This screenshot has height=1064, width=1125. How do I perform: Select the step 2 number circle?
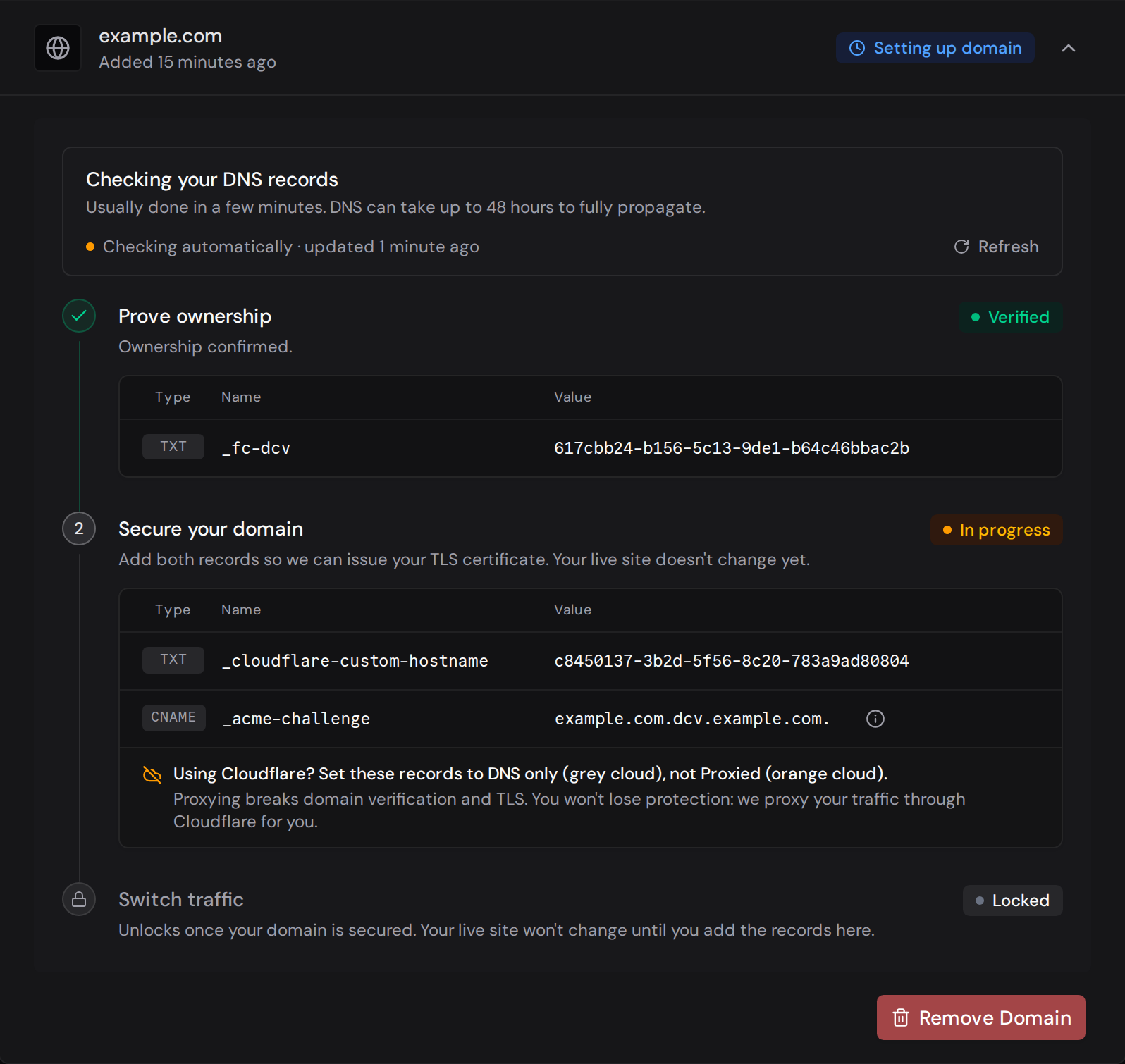pos(79,528)
